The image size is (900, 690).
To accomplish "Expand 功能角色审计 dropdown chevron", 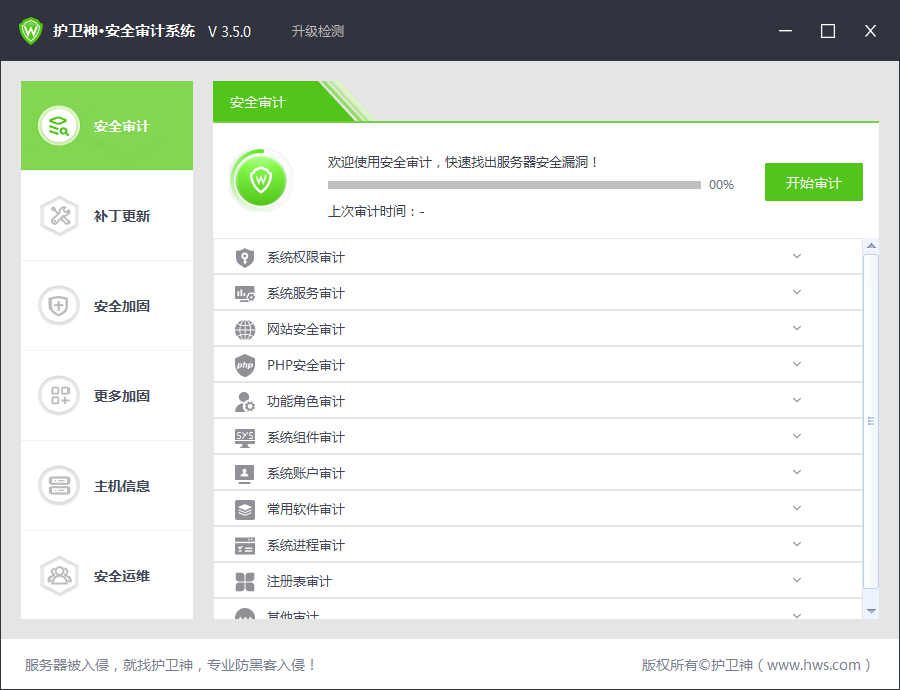I will [x=797, y=400].
